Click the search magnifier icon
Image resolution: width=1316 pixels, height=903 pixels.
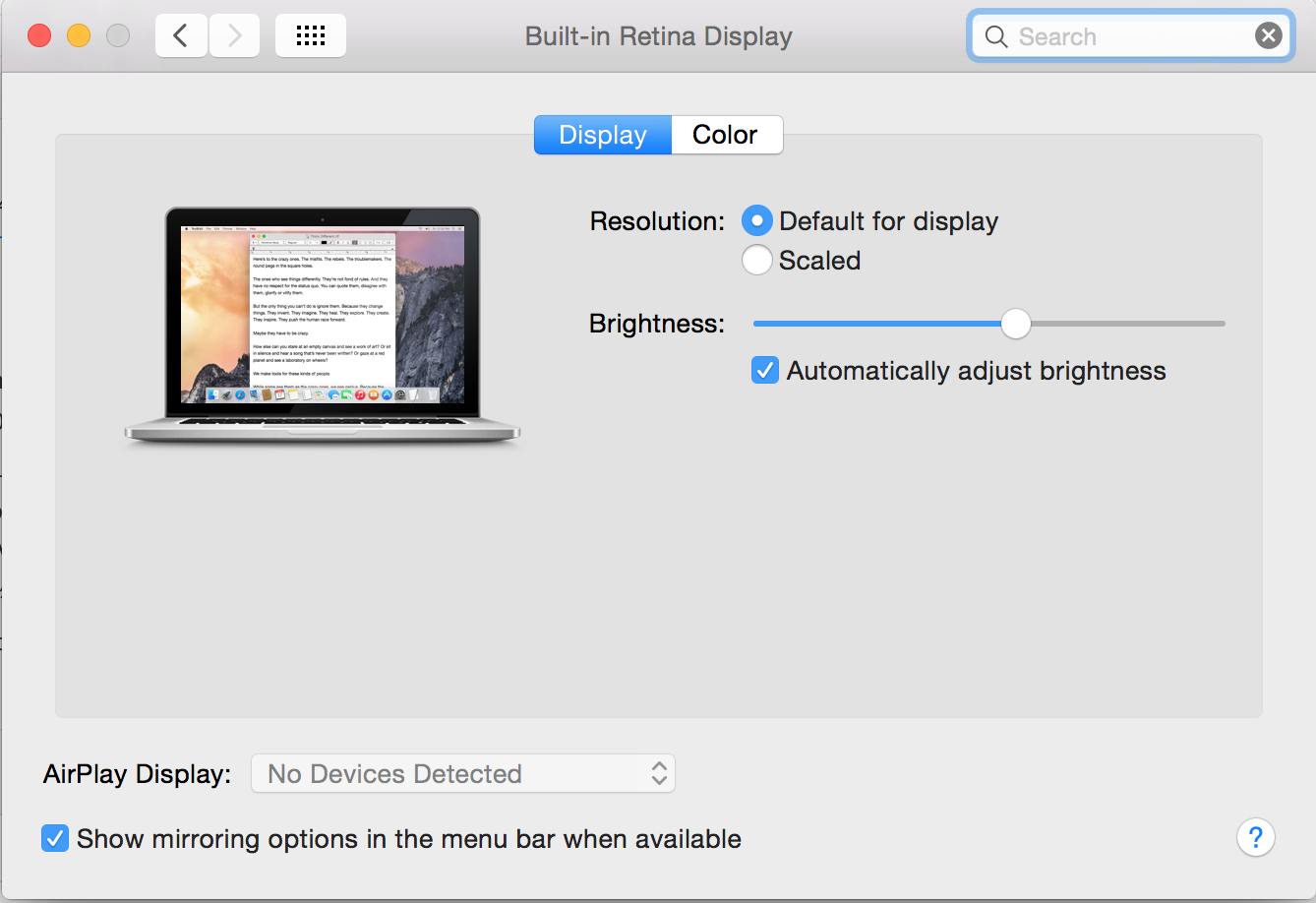pyautogui.click(x=996, y=36)
